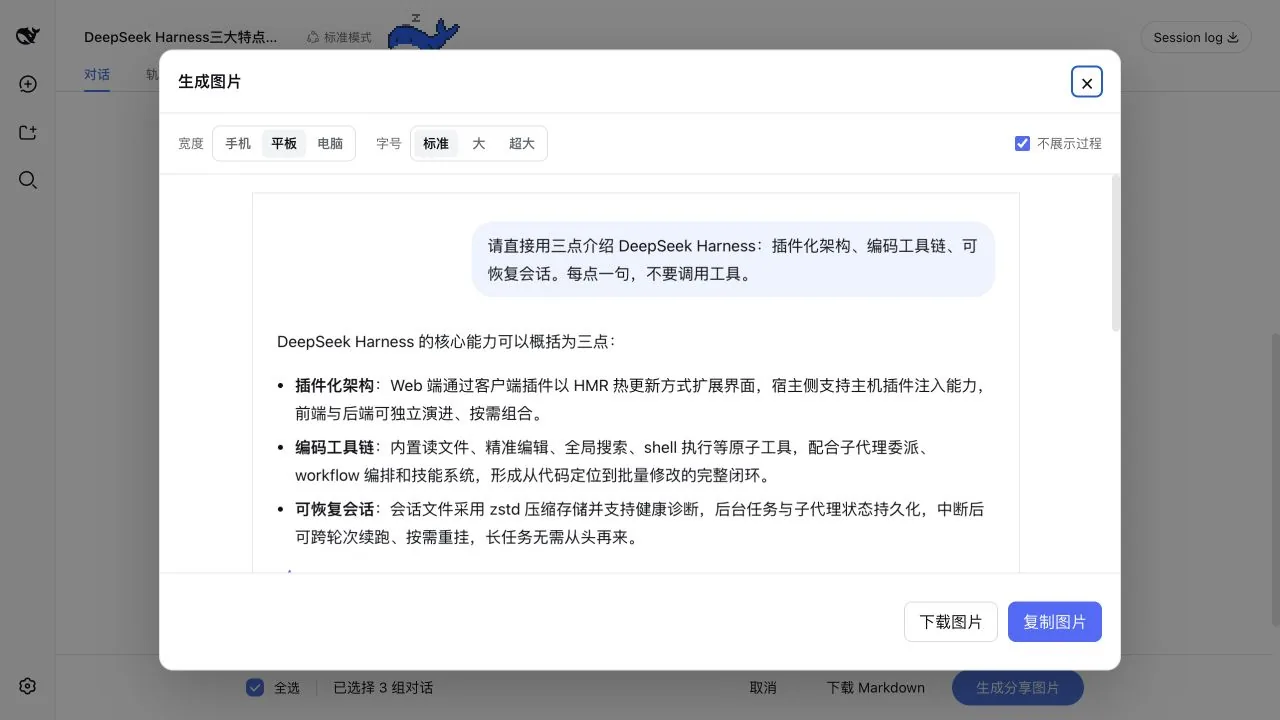1280x720 pixels.
Task: Click the 复制图片 button
Action: coord(1055,621)
